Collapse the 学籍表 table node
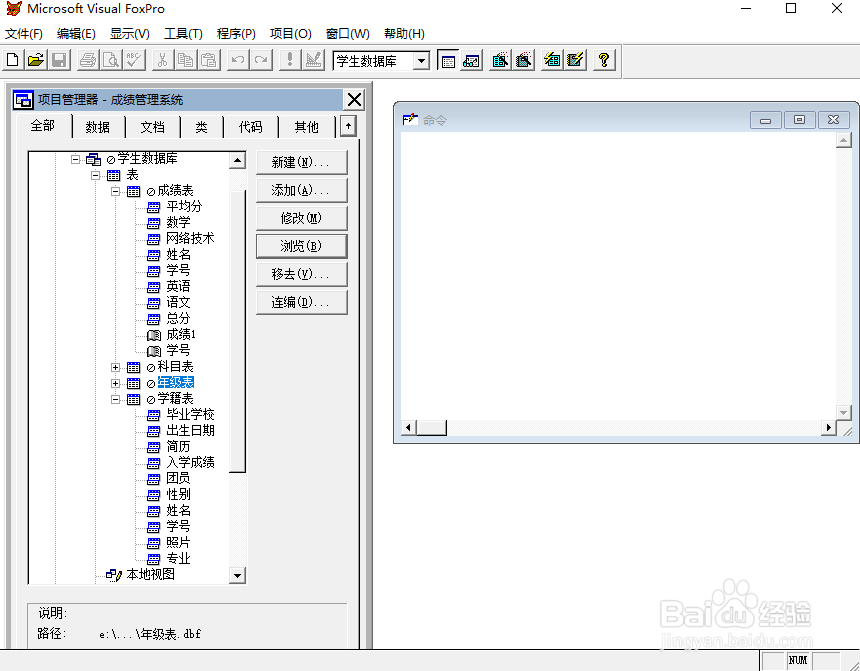Screen dimensions: 860x671 [116, 399]
